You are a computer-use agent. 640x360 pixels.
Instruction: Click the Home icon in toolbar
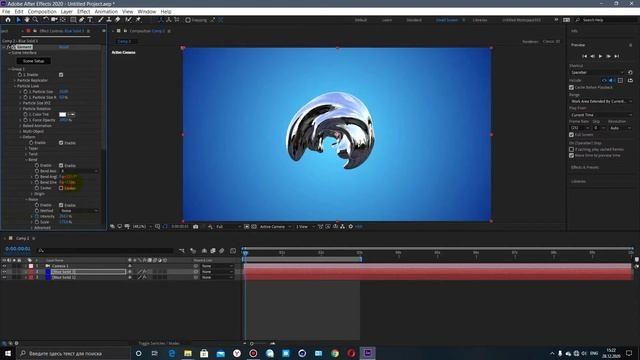tap(8, 20)
